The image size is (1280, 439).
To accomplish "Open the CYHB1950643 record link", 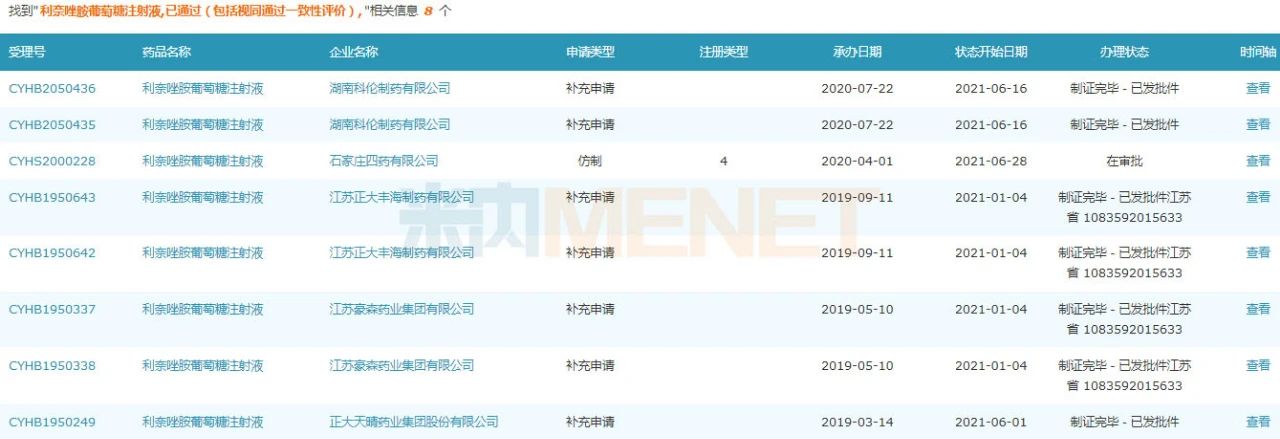I will [52, 197].
